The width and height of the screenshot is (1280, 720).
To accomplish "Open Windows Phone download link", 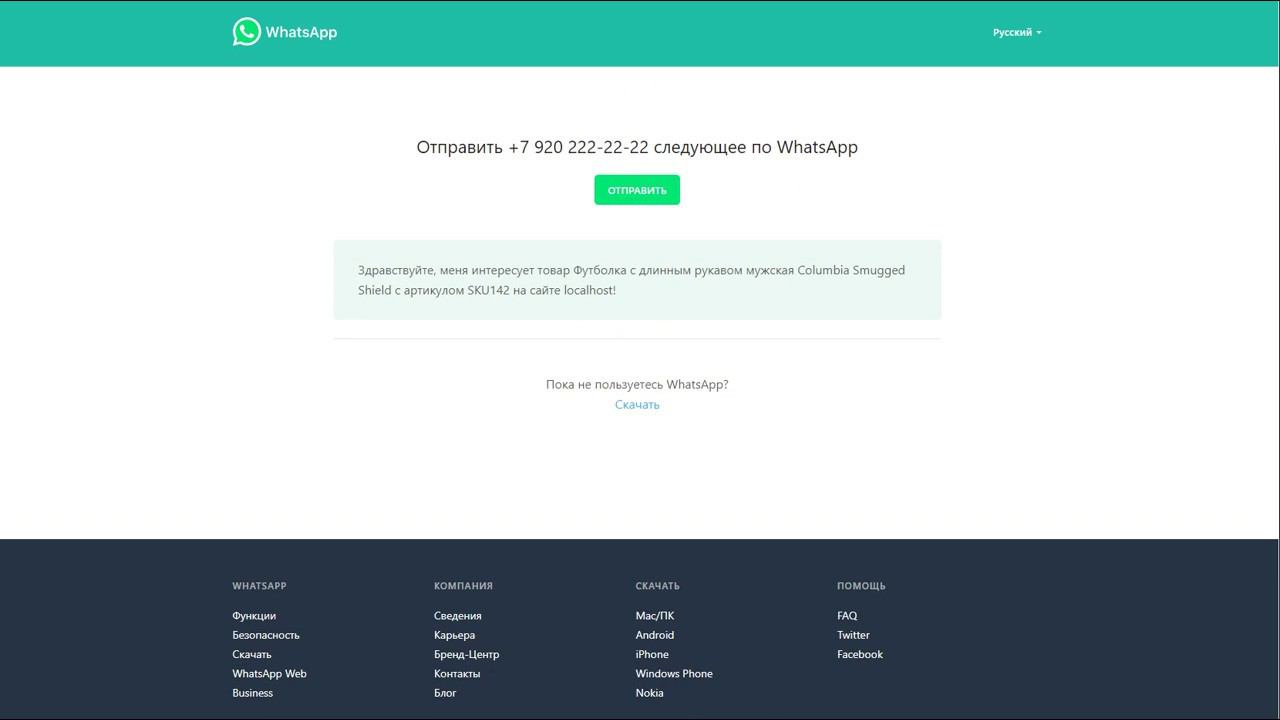I will [x=674, y=674].
